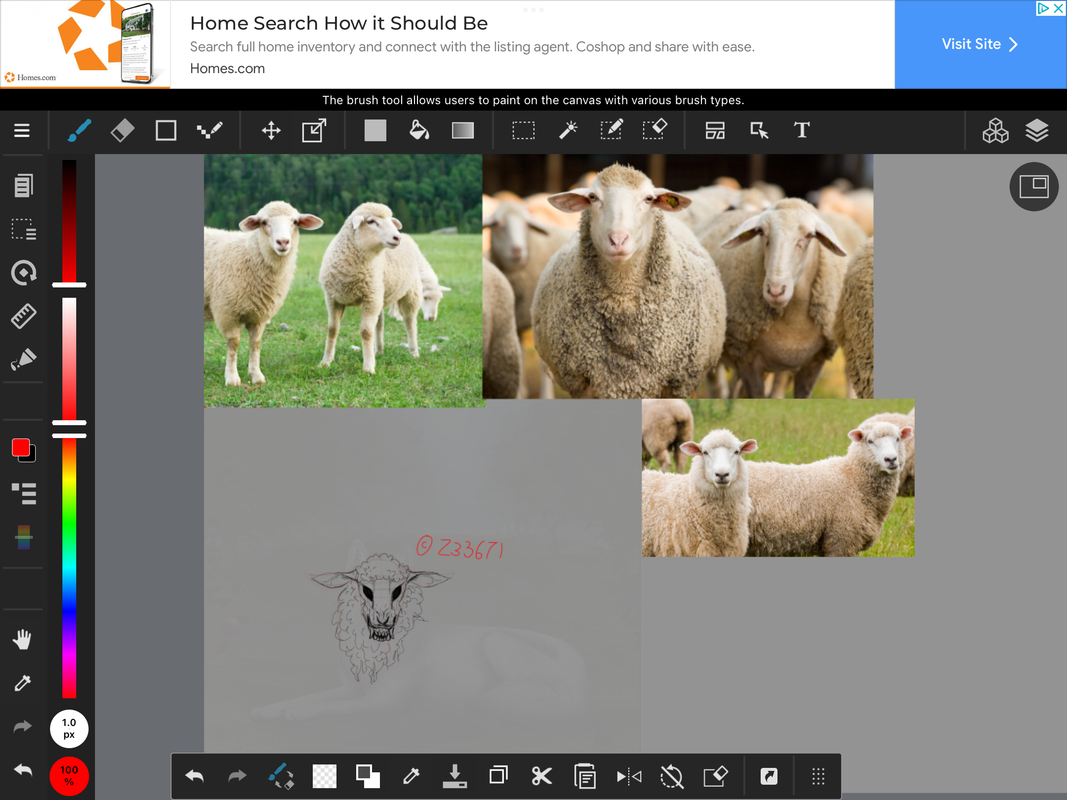Select the Gradient tool
This screenshot has width=1067, height=800.
point(463,130)
